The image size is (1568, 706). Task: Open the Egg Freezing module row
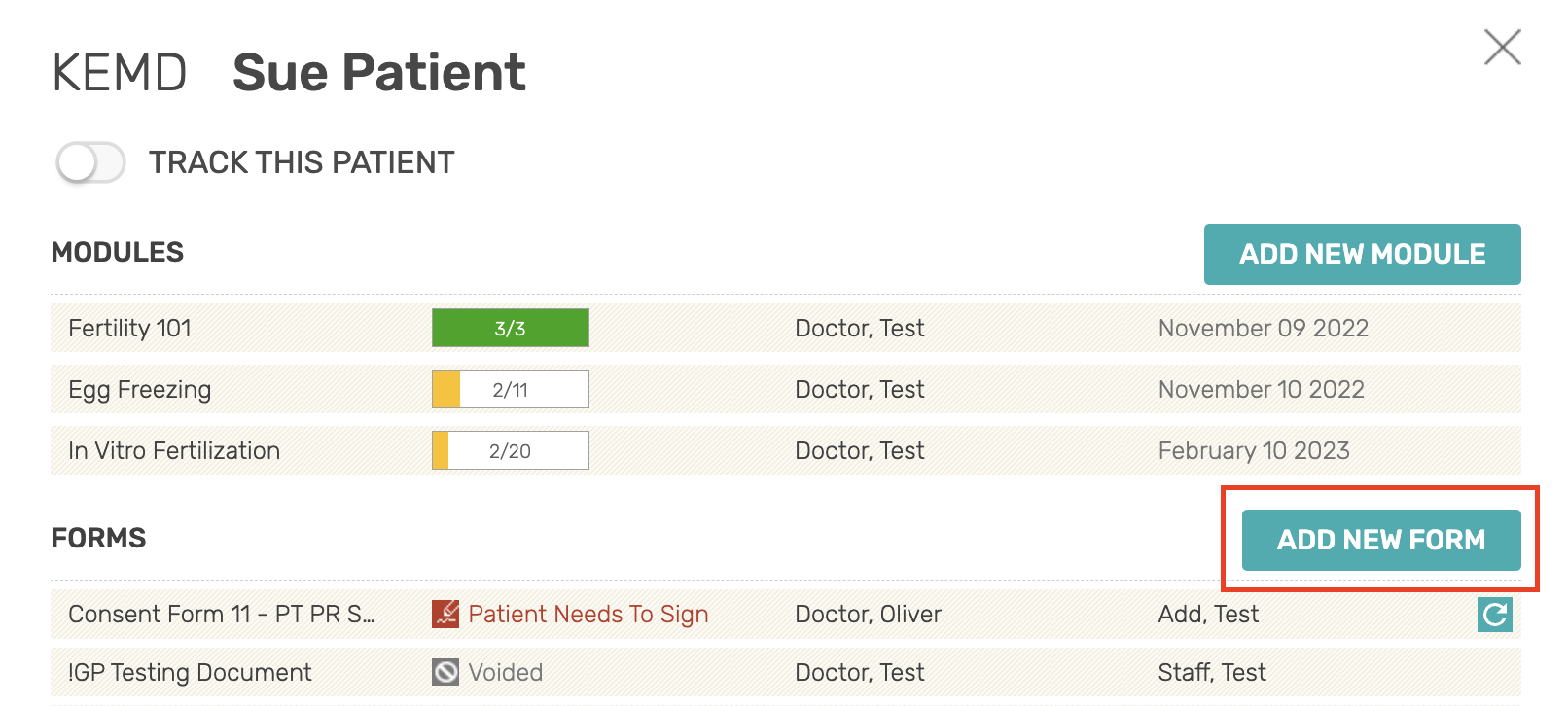pos(786,389)
